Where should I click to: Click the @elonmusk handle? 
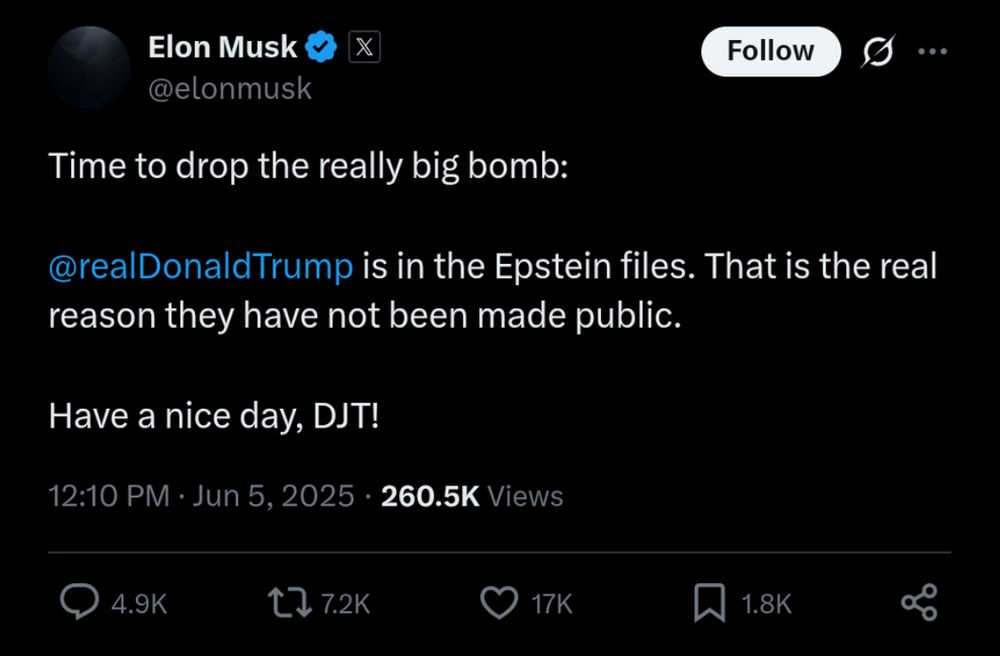click(230, 89)
